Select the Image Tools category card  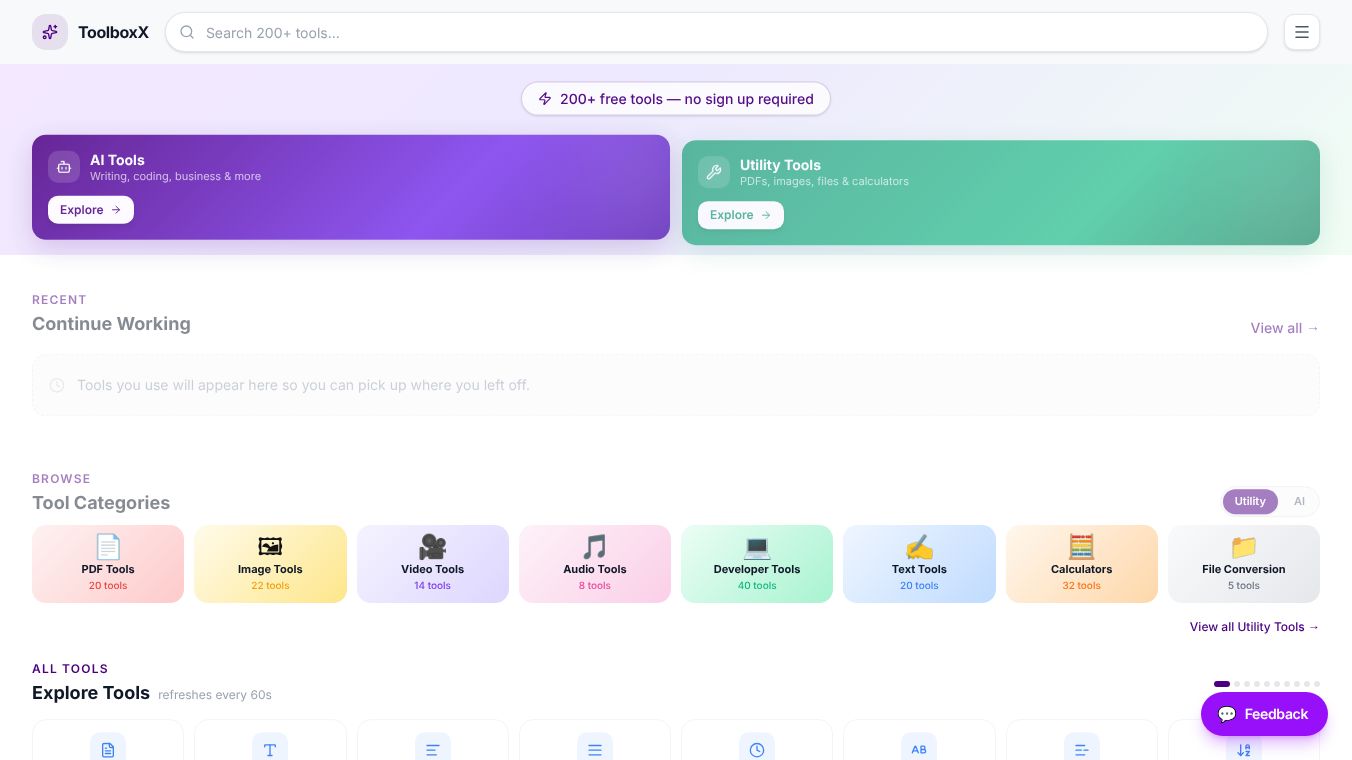tap(270, 564)
